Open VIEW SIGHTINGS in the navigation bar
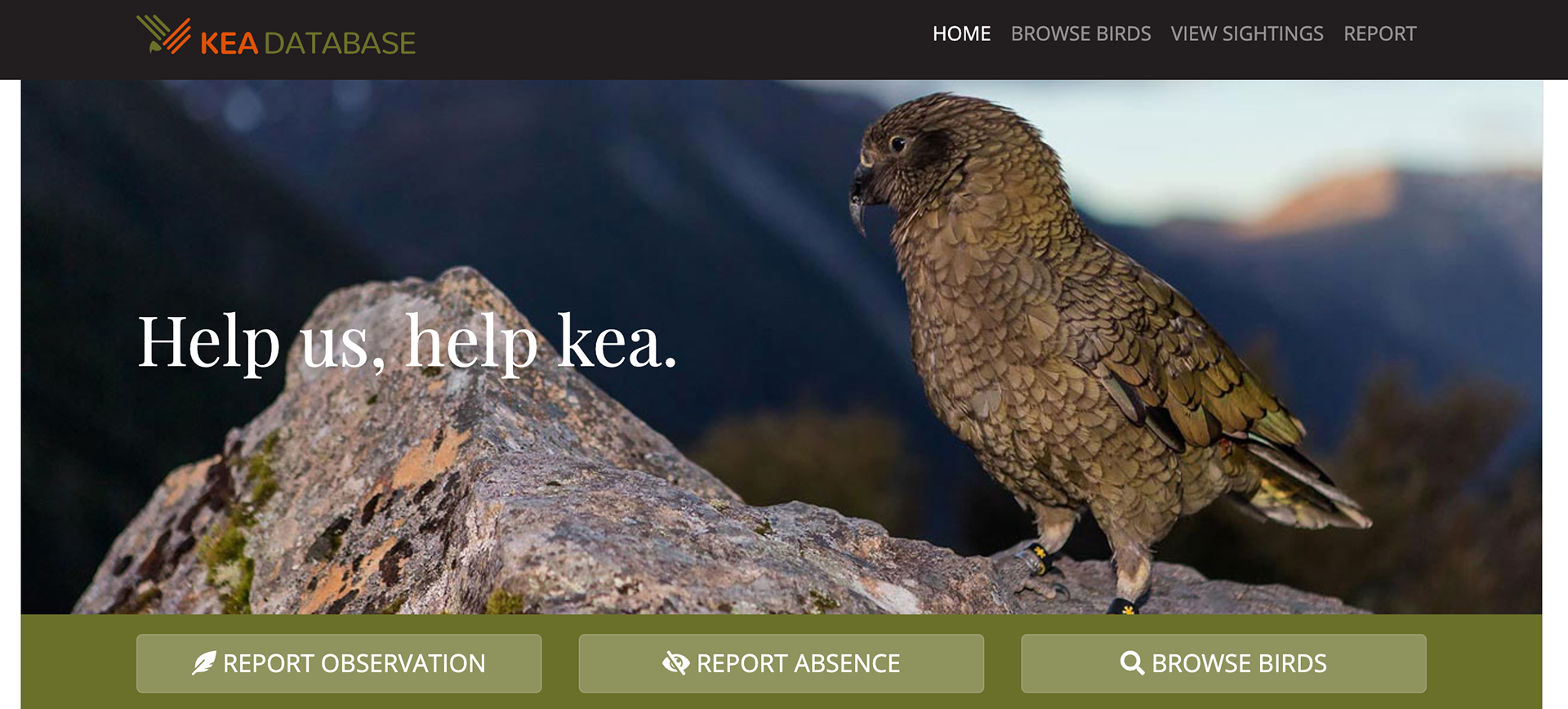Image resolution: width=1568 pixels, height=709 pixels. coord(1246,33)
